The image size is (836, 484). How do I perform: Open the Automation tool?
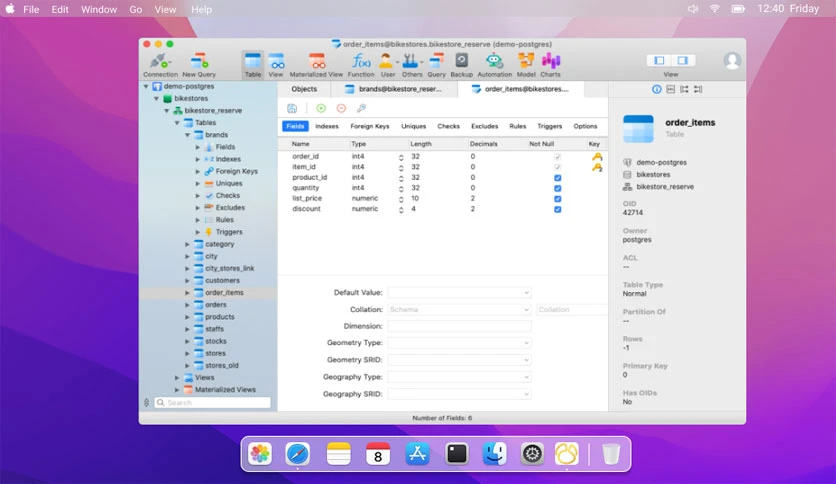[x=494, y=65]
